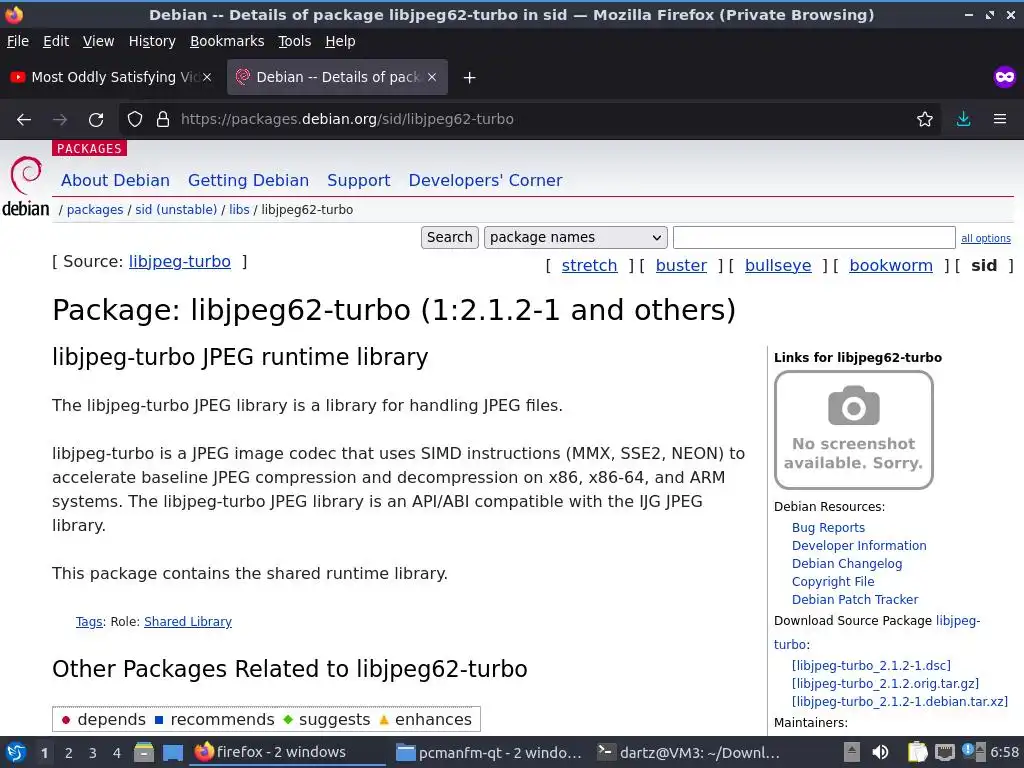This screenshot has height=768, width=1024.
Task: Launch file manager from panel quicklaunch
Action: coord(144,753)
